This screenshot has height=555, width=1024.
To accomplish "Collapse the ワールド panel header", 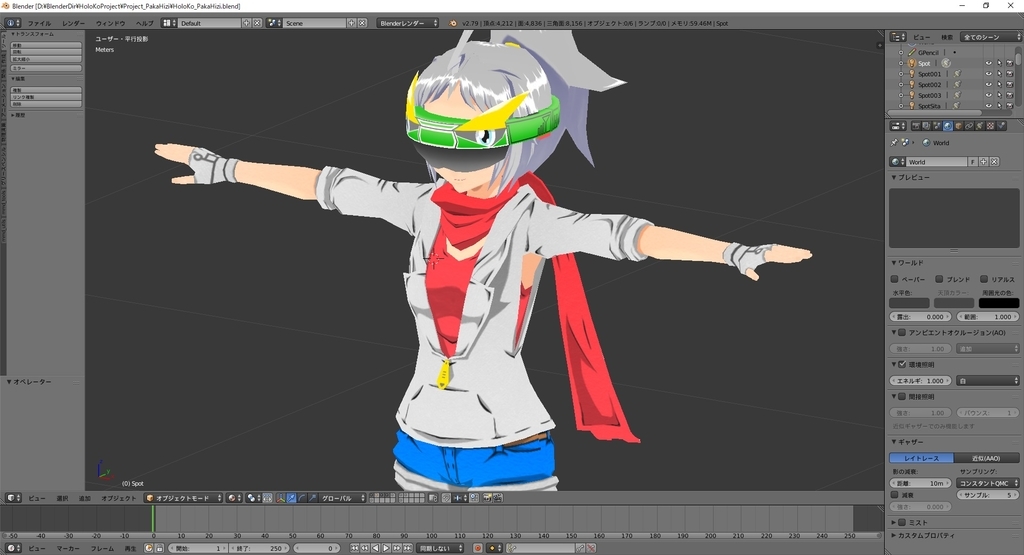I will tap(908, 262).
